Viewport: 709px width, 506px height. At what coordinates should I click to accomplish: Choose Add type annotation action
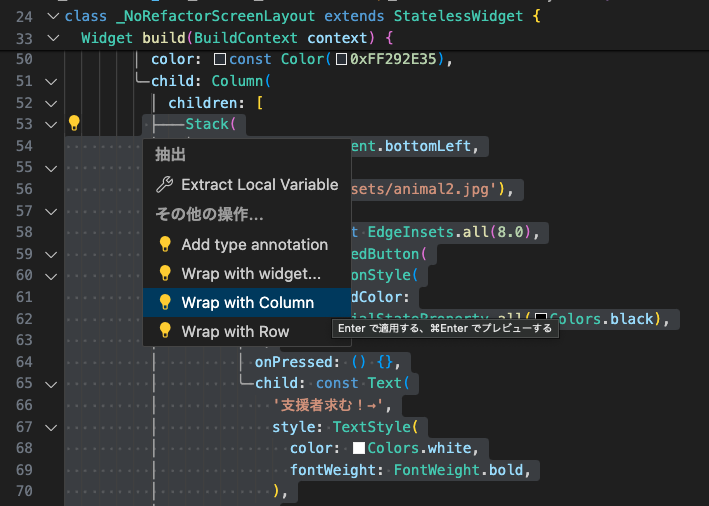point(247,245)
